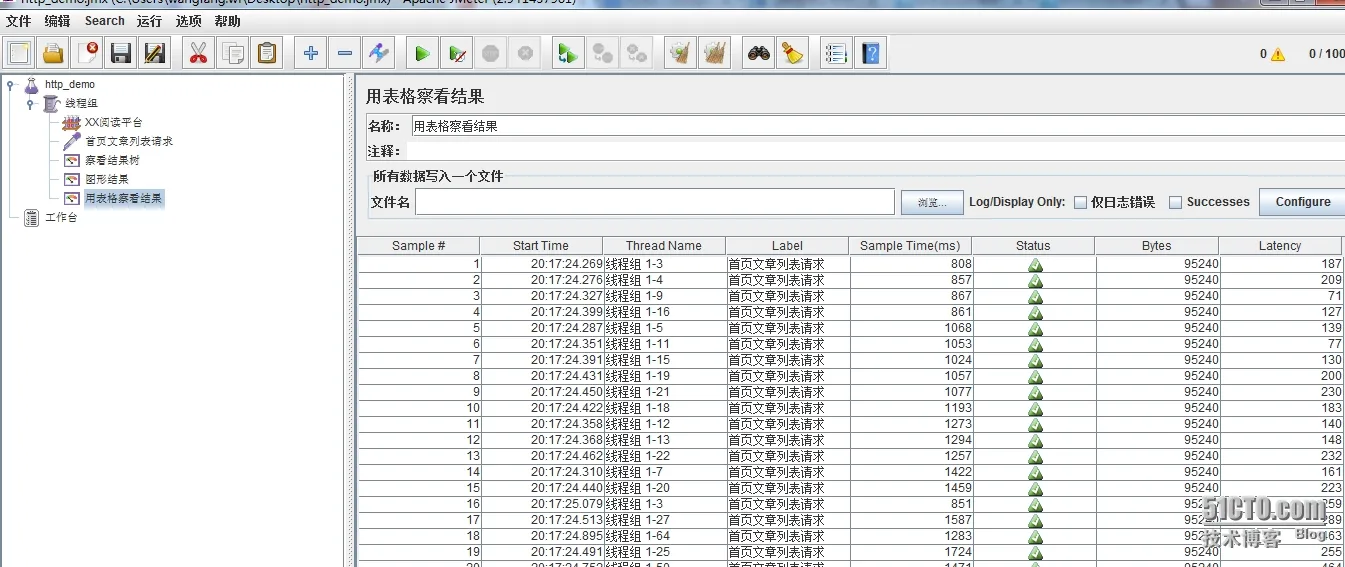Viewport: 1345px width, 567px height.
Task: Click the 浏览... browse button
Action: point(932,202)
